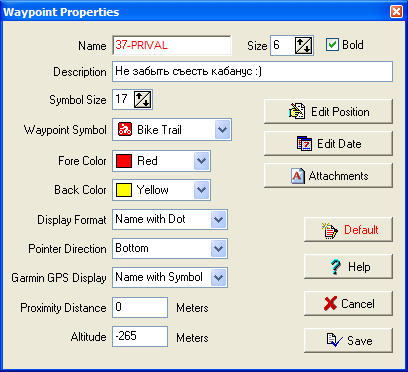Click the Name field containing 37-PRIVAL
Image resolution: width=408 pixels, height=372 pixels.
click(x=172, y=45)
